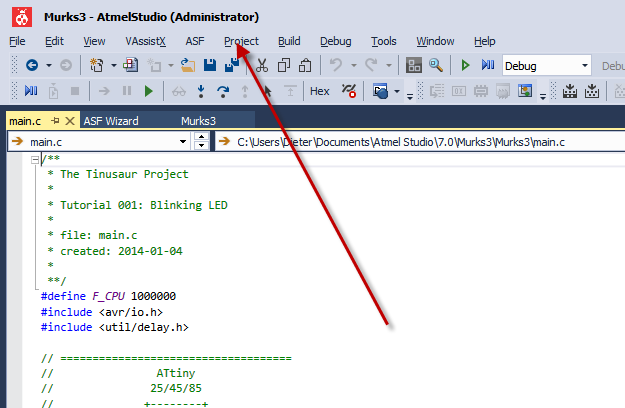Click the debug windows icon with blue shape

[x=380, y=91]
